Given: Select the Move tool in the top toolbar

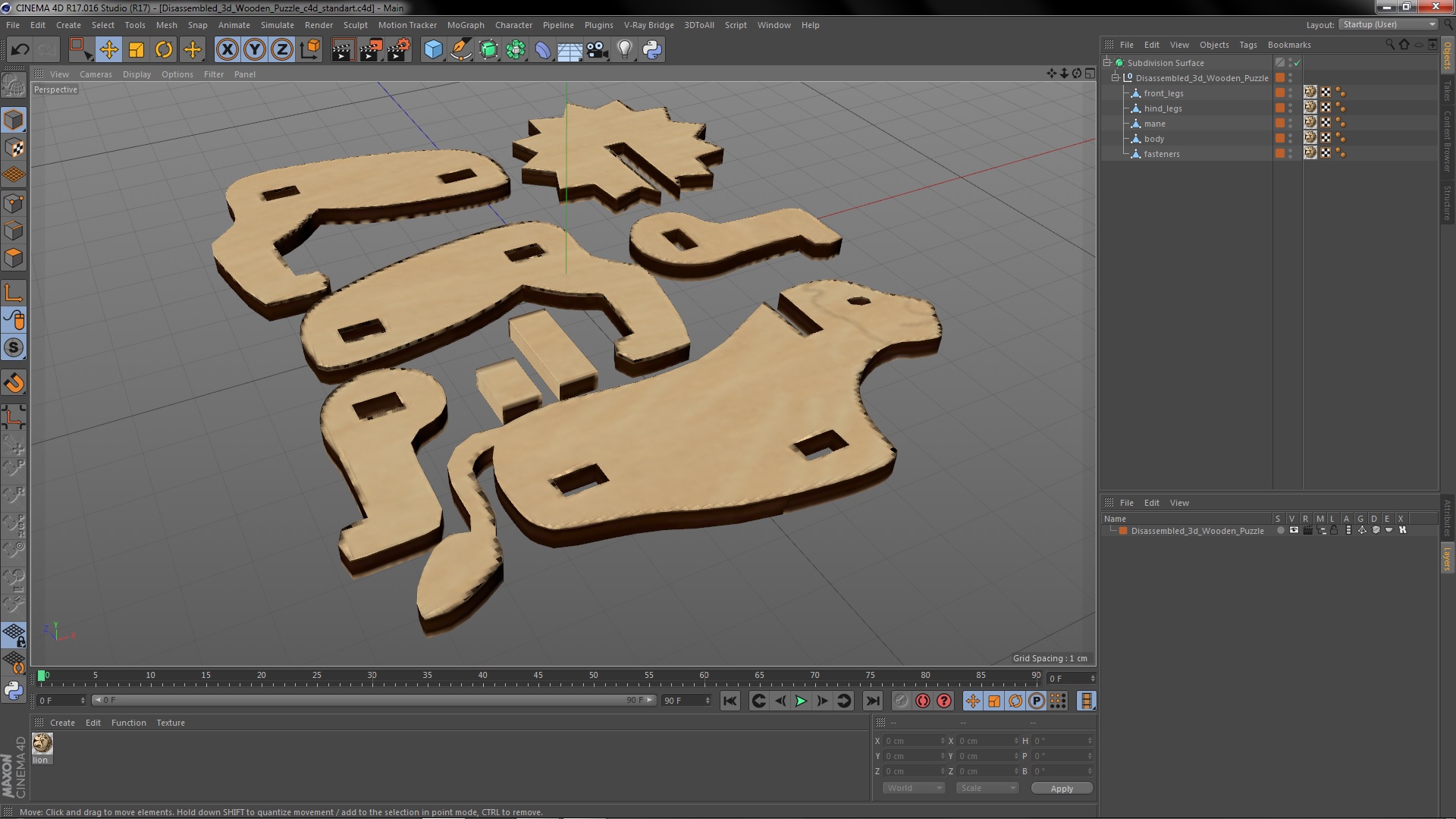Looking at the screenshot, I should 108,50.
